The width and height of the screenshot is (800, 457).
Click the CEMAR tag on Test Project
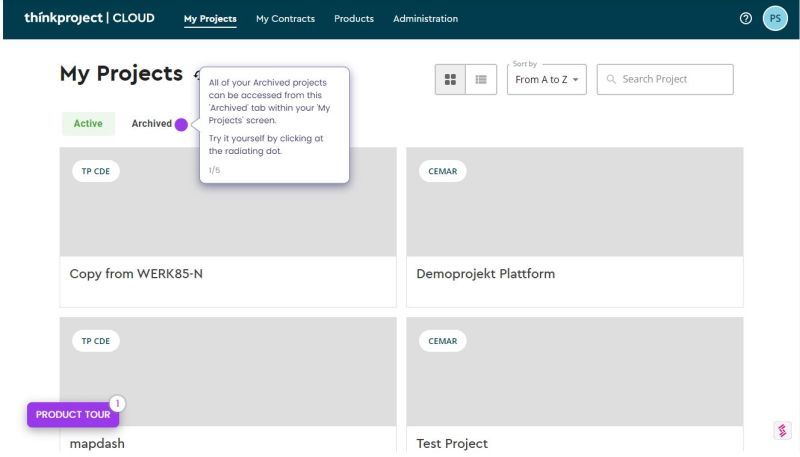442,341
